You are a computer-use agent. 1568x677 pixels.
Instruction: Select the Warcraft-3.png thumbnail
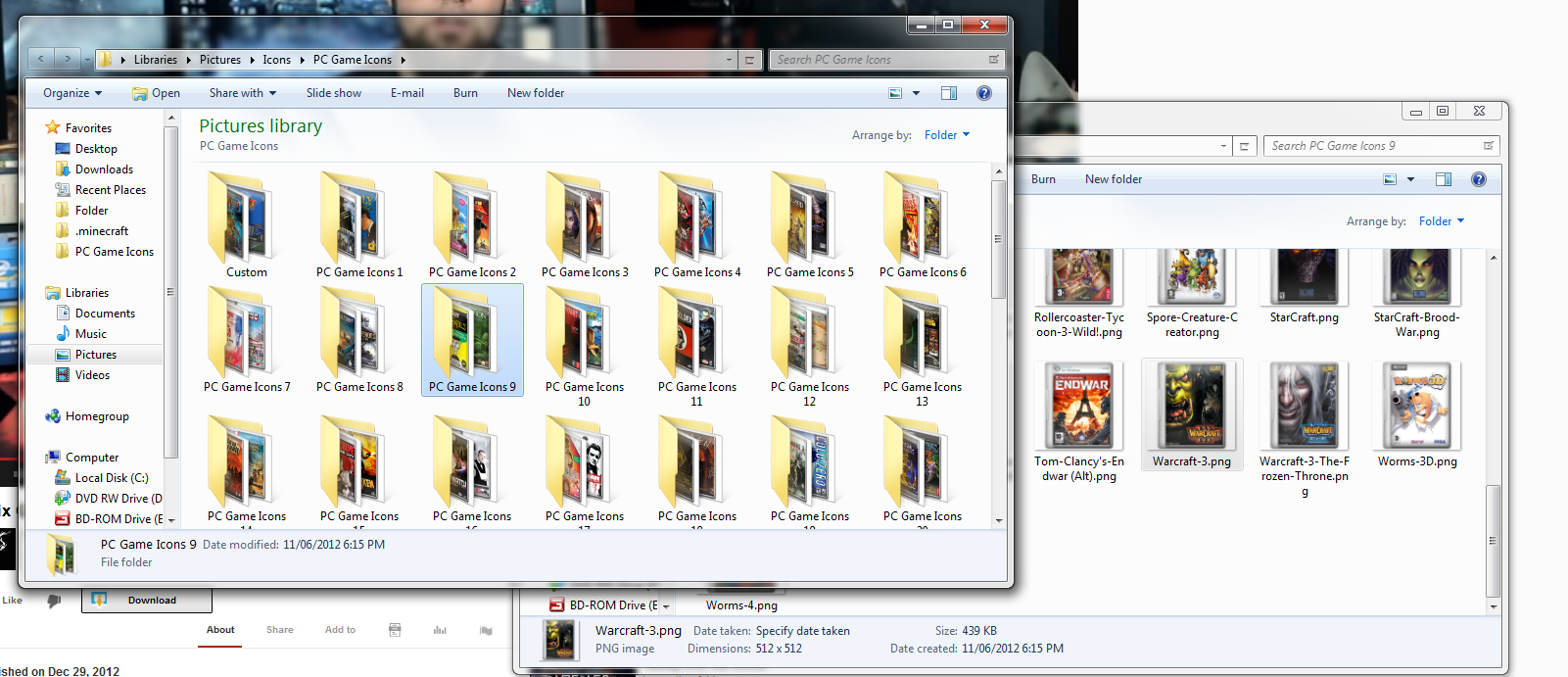[1192, 415]
